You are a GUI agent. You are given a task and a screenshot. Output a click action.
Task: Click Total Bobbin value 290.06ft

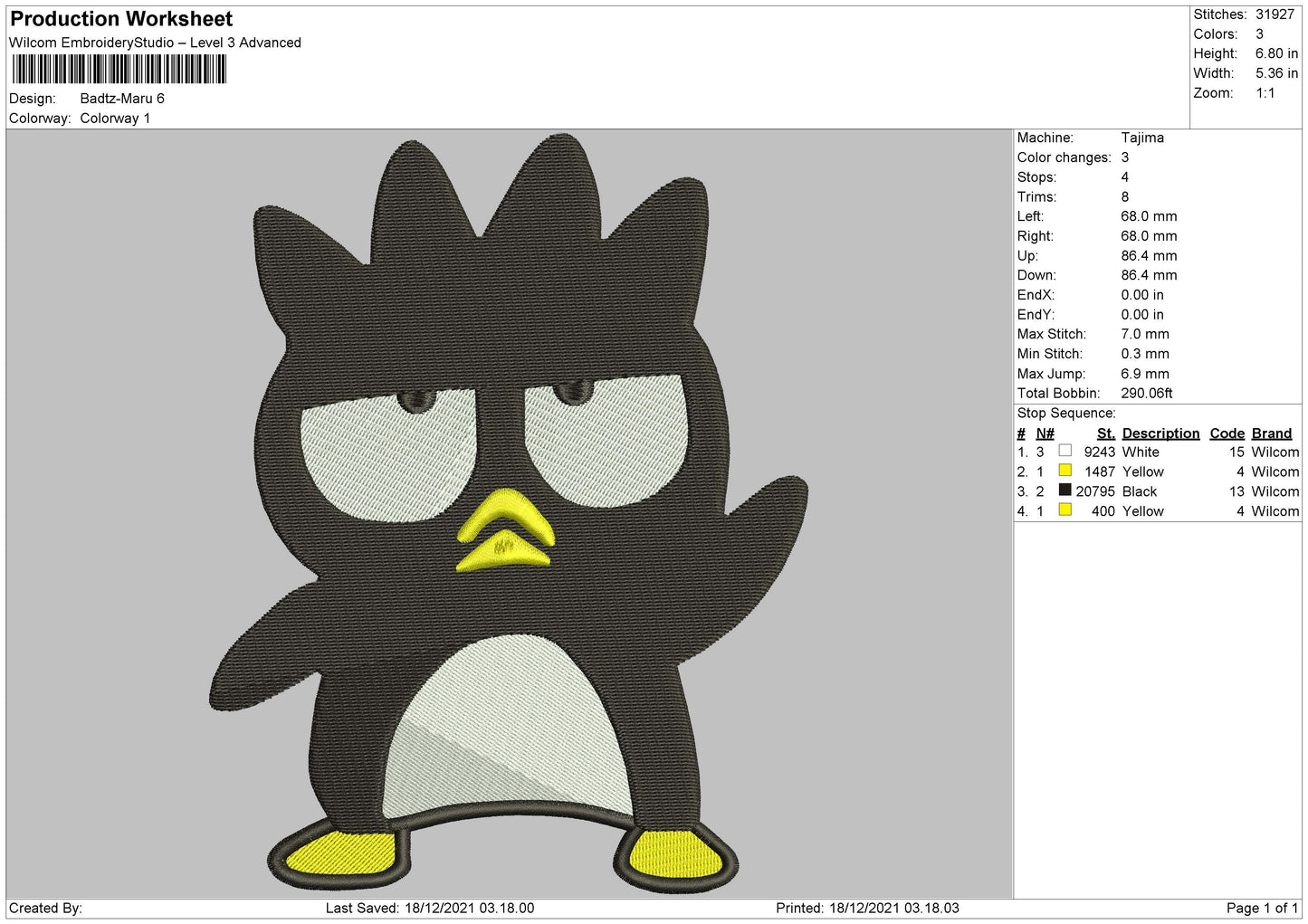tap(1147, 394)
